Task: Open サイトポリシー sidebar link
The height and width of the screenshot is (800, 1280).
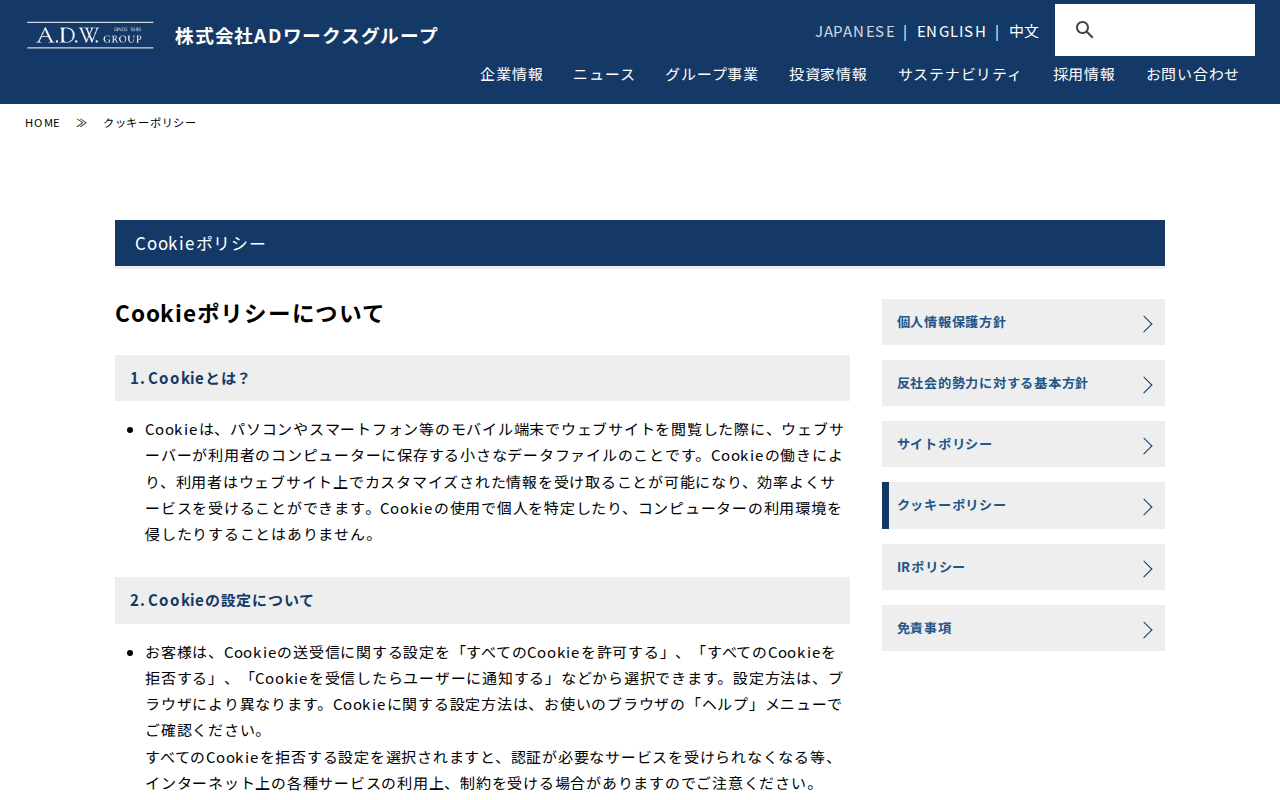Action: (x=1023, y=444)
